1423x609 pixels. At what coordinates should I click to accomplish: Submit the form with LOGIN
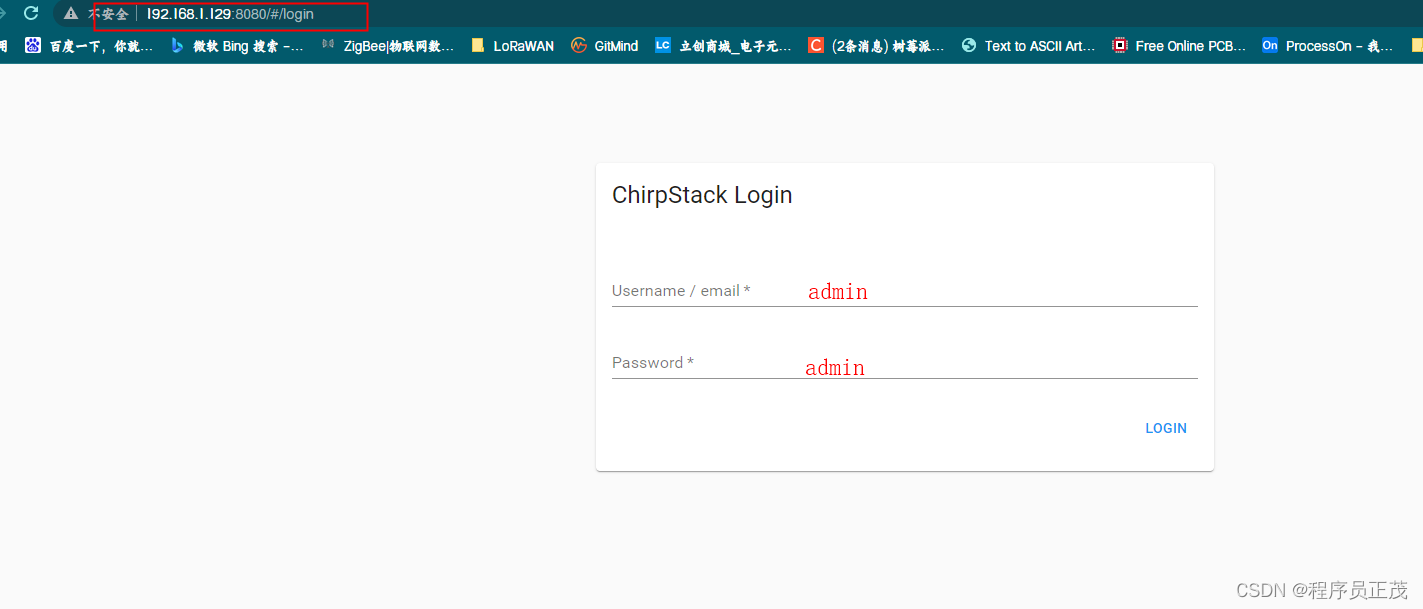(x=1166, y=428)
